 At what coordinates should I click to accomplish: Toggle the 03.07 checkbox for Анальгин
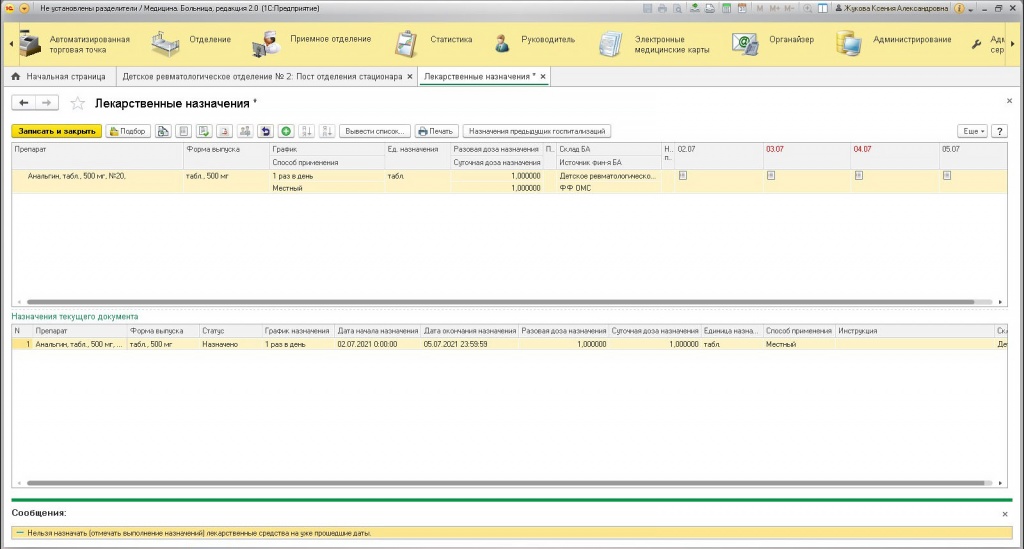click(x=771, y=176)
